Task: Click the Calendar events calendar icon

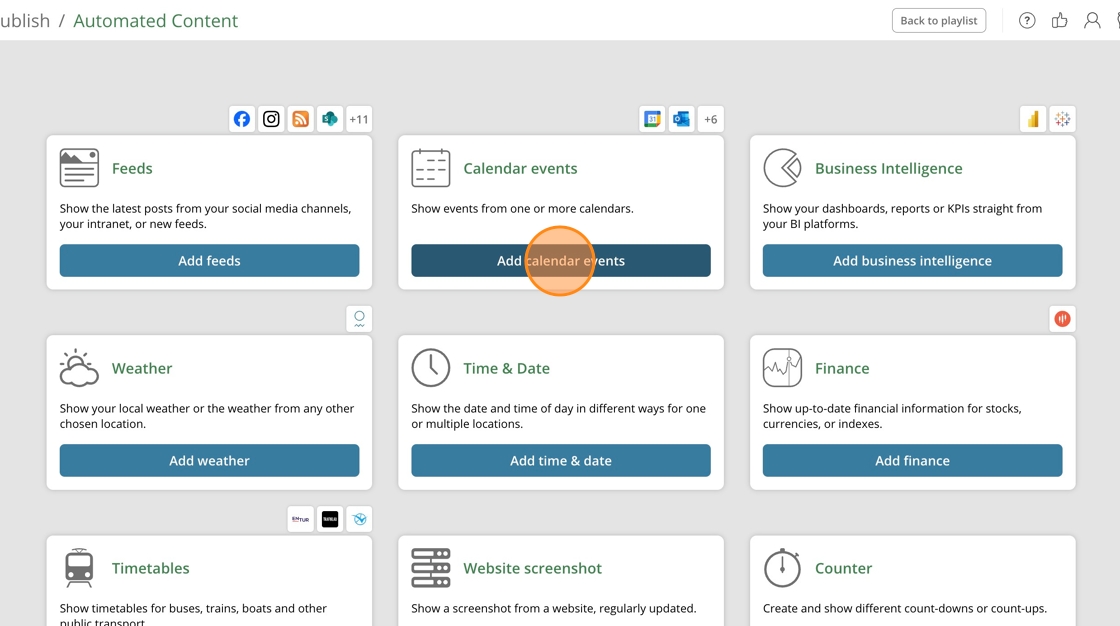Action: (431, 168)
